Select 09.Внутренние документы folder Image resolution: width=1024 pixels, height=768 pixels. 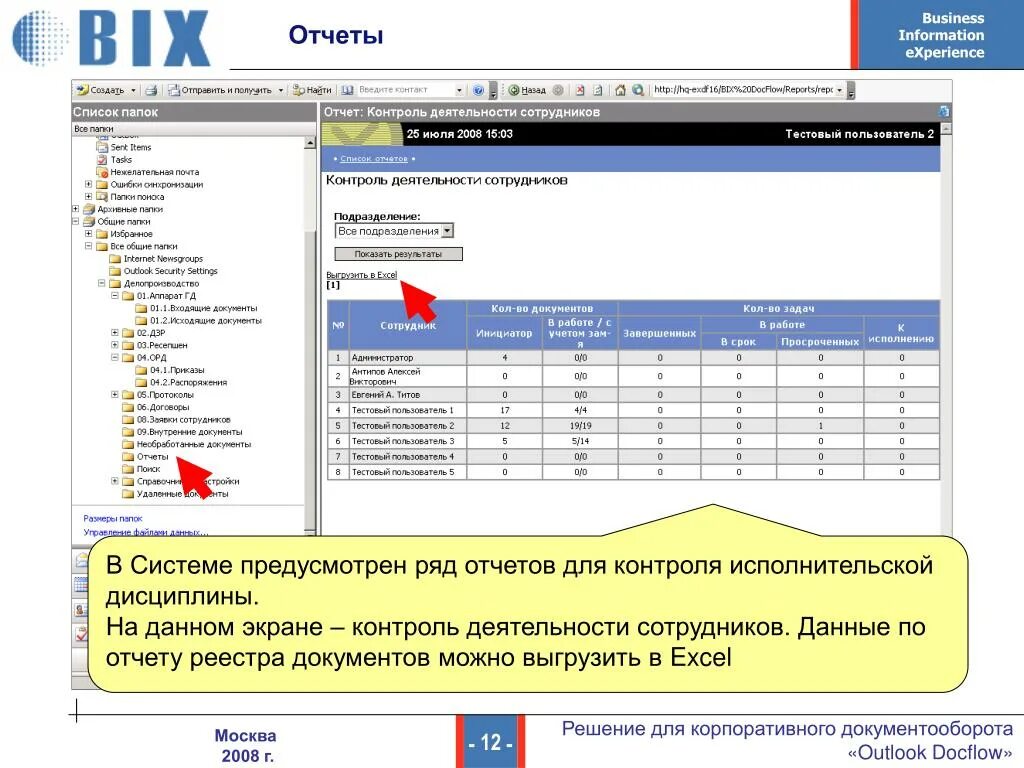click(189, 432)
